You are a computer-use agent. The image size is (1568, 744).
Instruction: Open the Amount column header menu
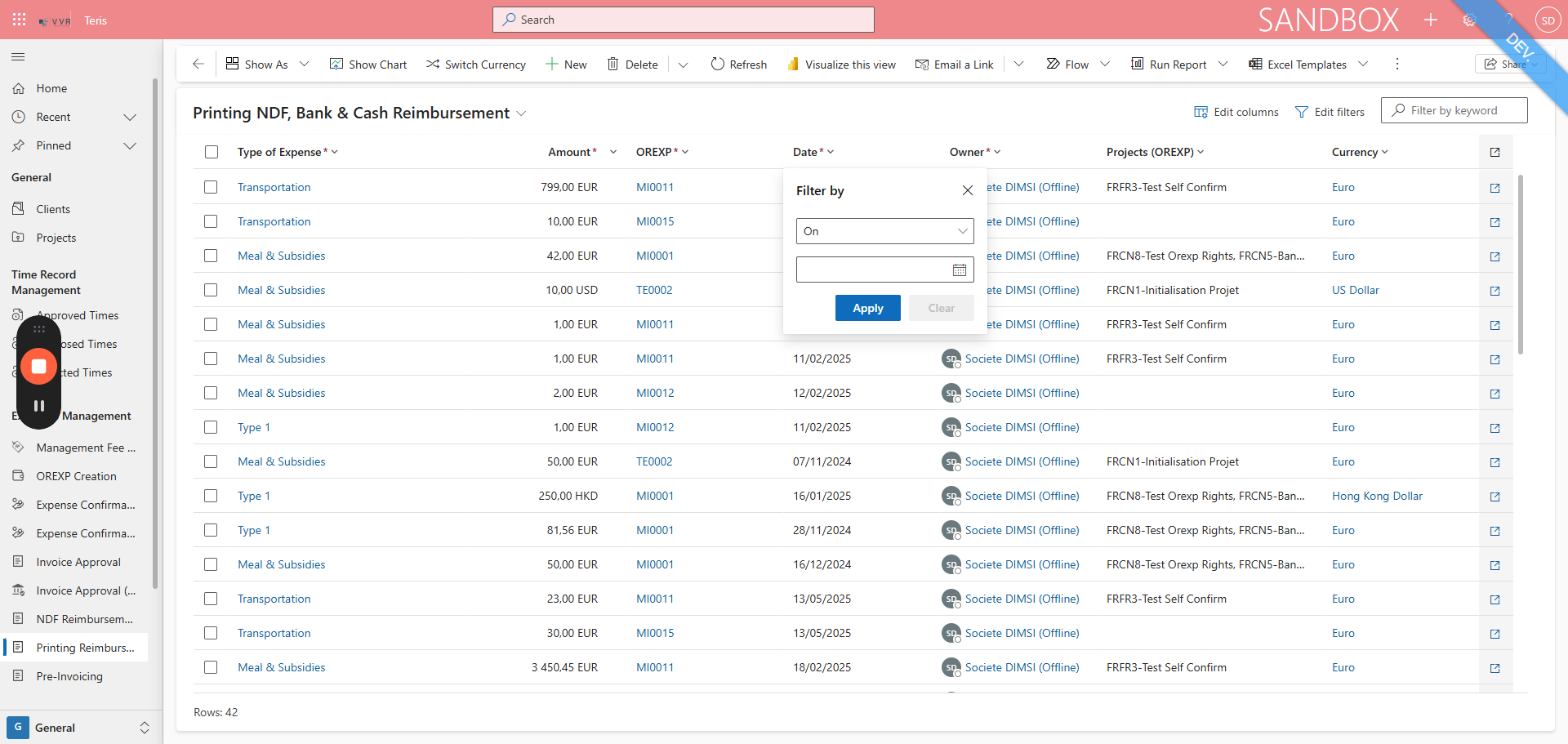(x=582, y=152)
